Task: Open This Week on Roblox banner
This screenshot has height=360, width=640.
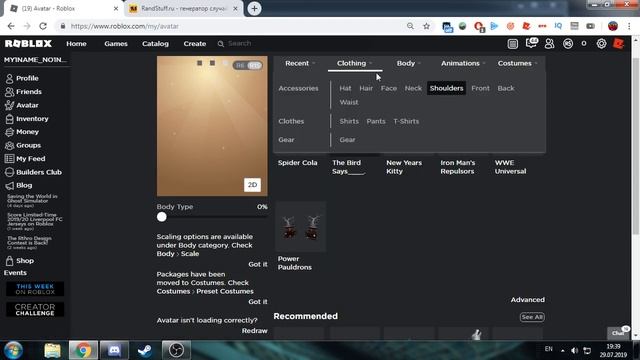Action: pyautogui.click(x=35, y=289)
